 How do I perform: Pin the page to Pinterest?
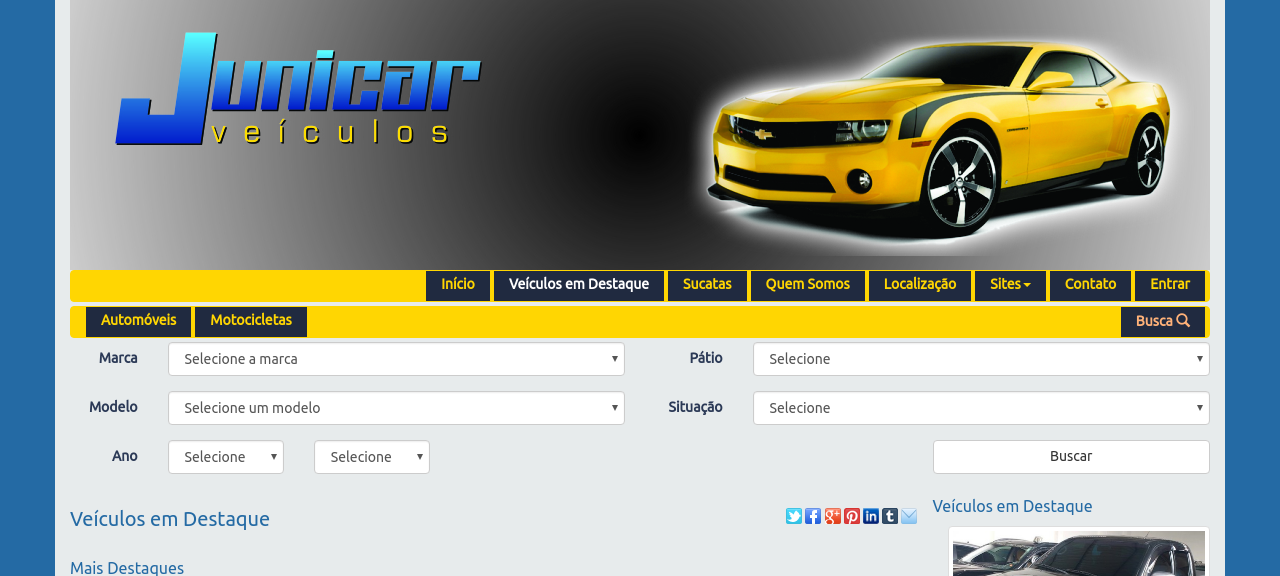click(x=850, y=515)
